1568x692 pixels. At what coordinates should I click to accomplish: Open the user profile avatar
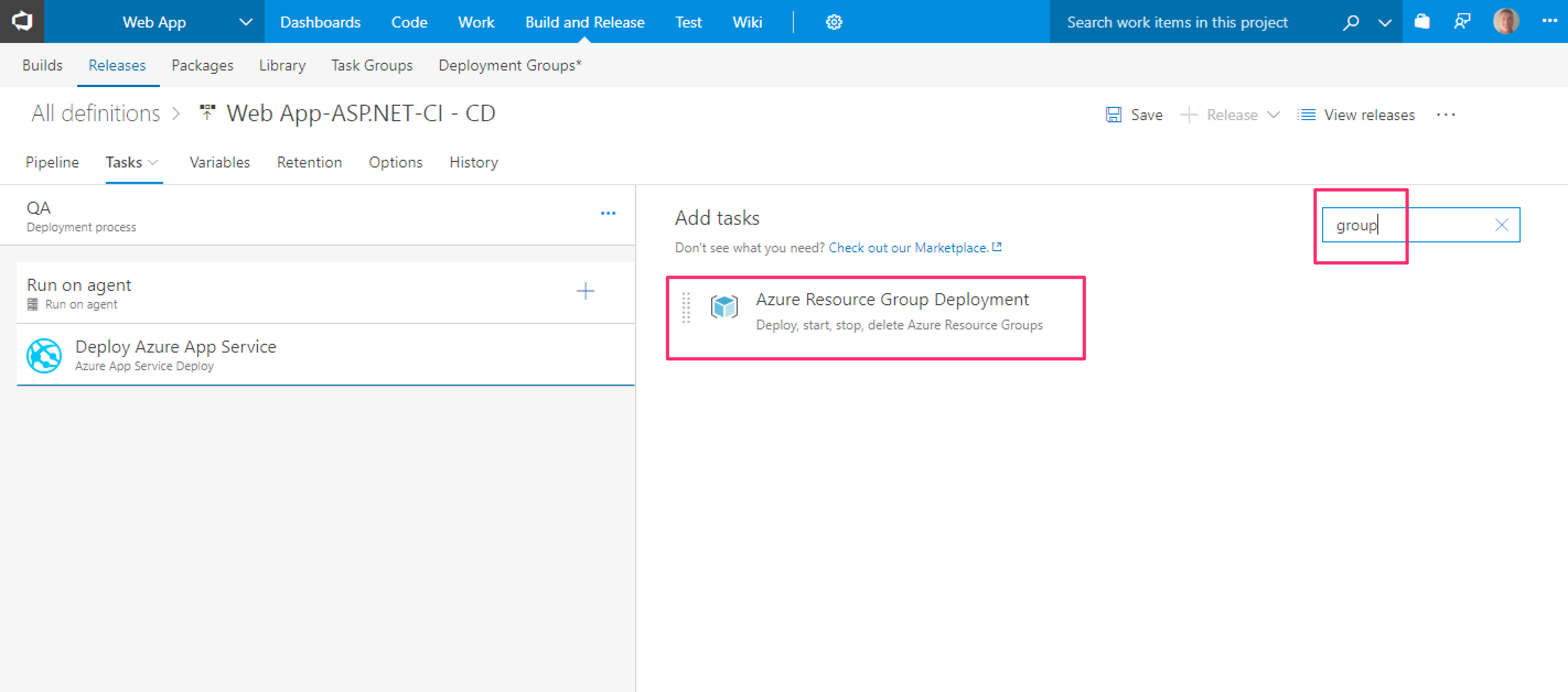click(1505, 21)
